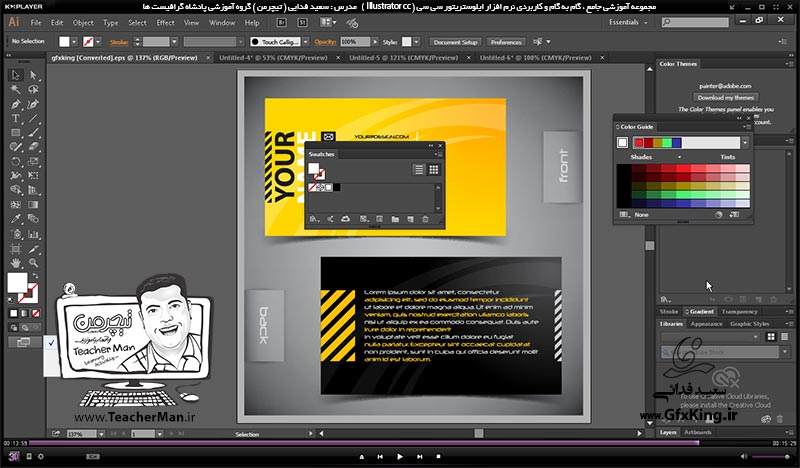
Task: Switch to the Appearance panel tab
Action: (x=706, y=324)
